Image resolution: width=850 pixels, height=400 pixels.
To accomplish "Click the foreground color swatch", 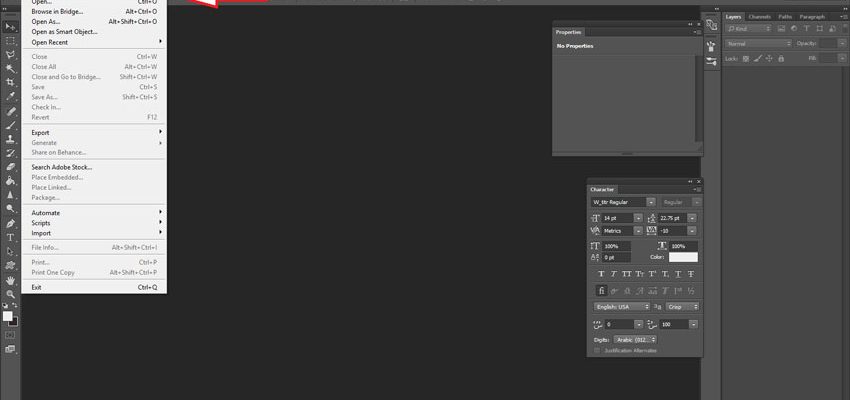I will pos(8,316).
